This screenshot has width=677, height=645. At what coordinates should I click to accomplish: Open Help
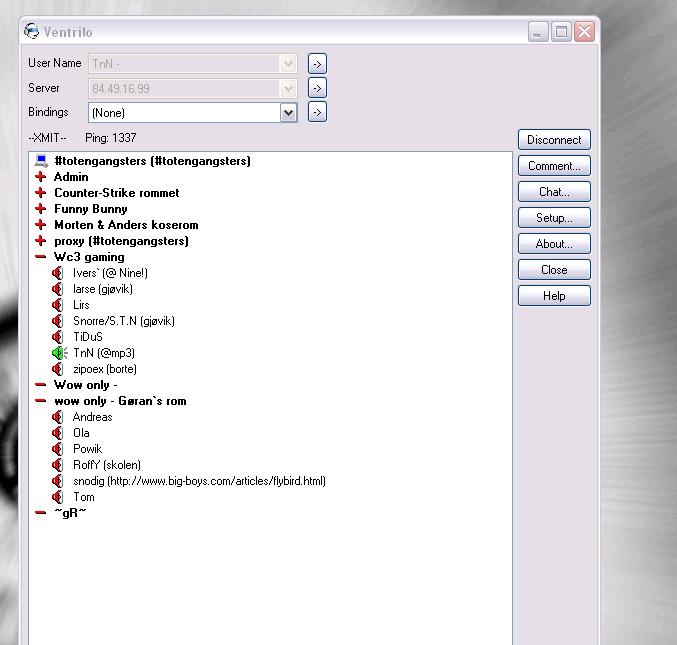click(x=554, y=296)
